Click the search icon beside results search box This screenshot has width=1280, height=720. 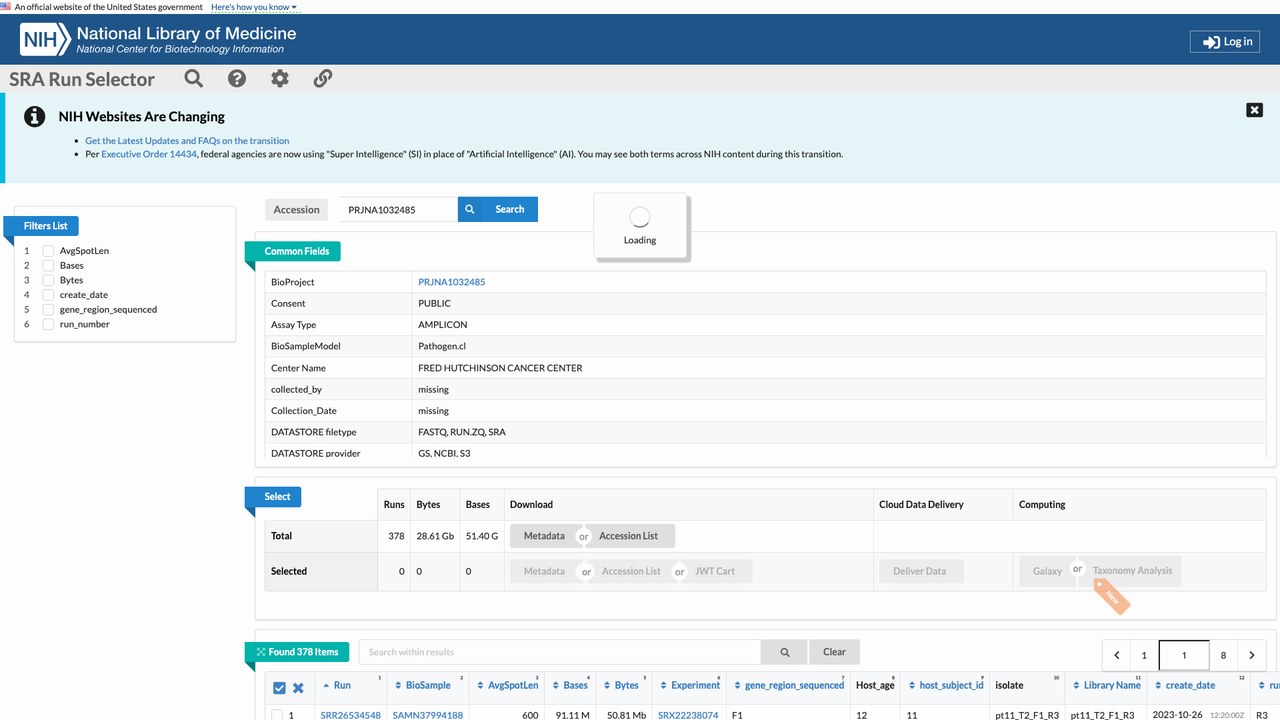tap(783, 652)
